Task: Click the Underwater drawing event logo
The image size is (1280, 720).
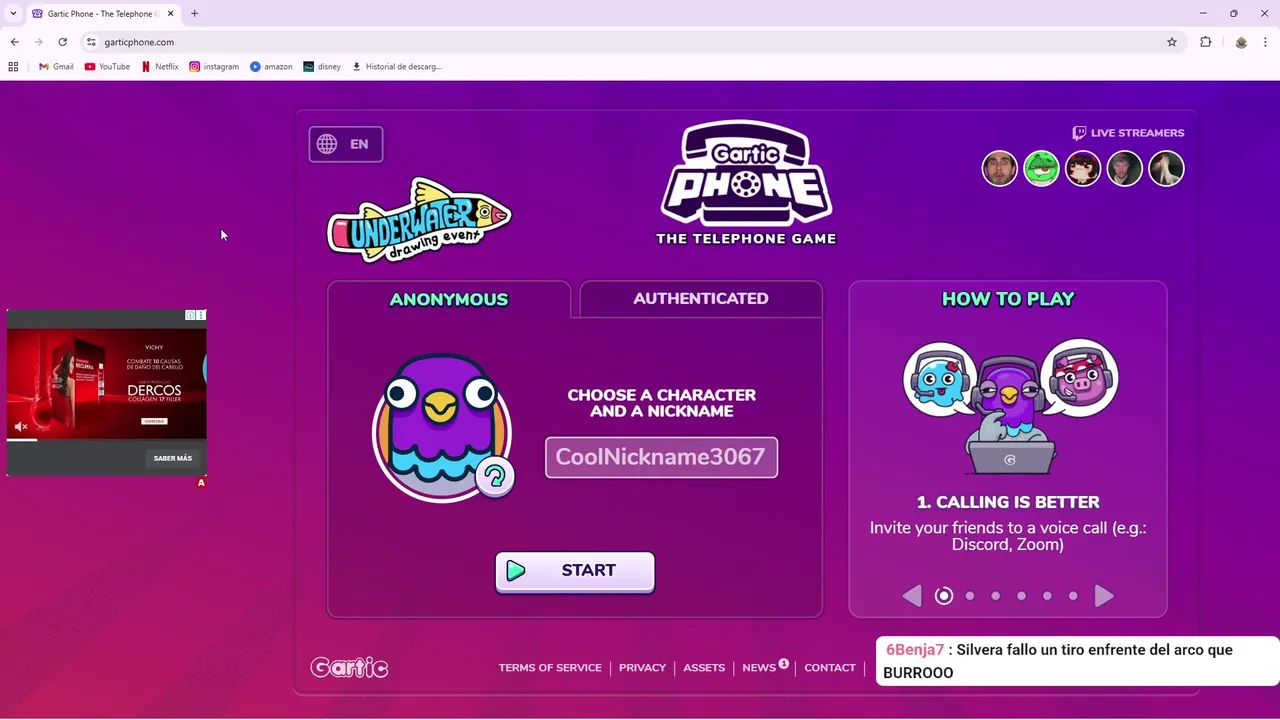Action: click(419, 220)
